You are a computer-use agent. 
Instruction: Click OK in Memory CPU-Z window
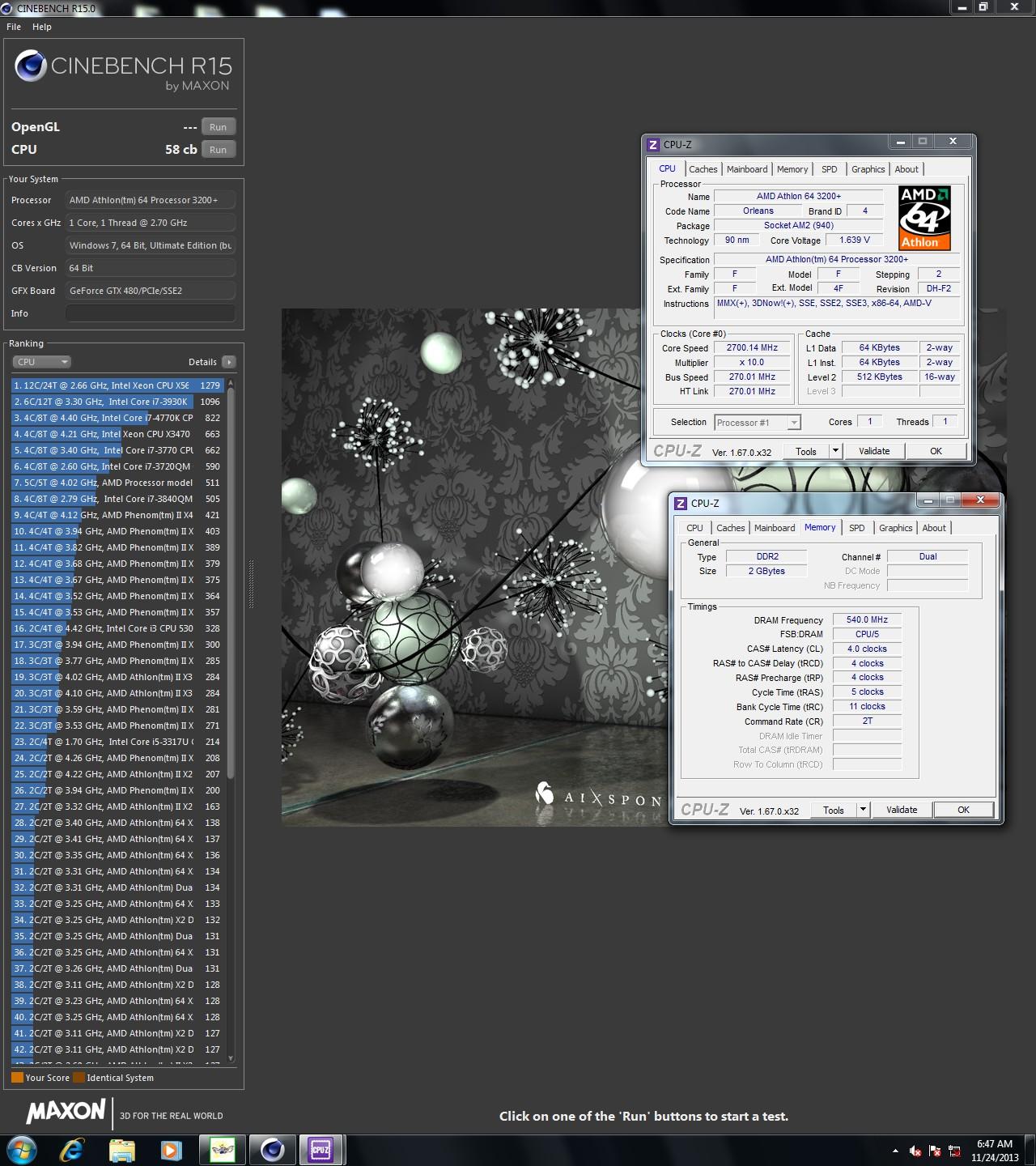964,811
